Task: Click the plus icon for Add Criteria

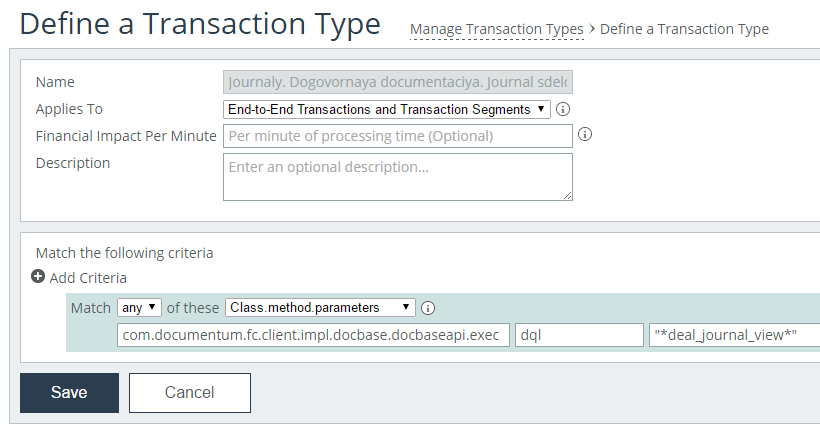Action: point(38,277)
